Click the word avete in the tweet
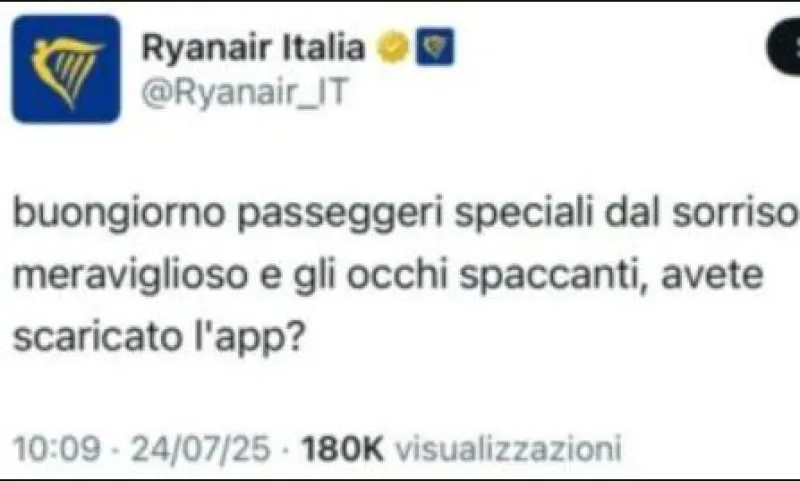Image resolution: width=800 pixels, height=481 pixels. pyautogui.click(x=712, y=275)
